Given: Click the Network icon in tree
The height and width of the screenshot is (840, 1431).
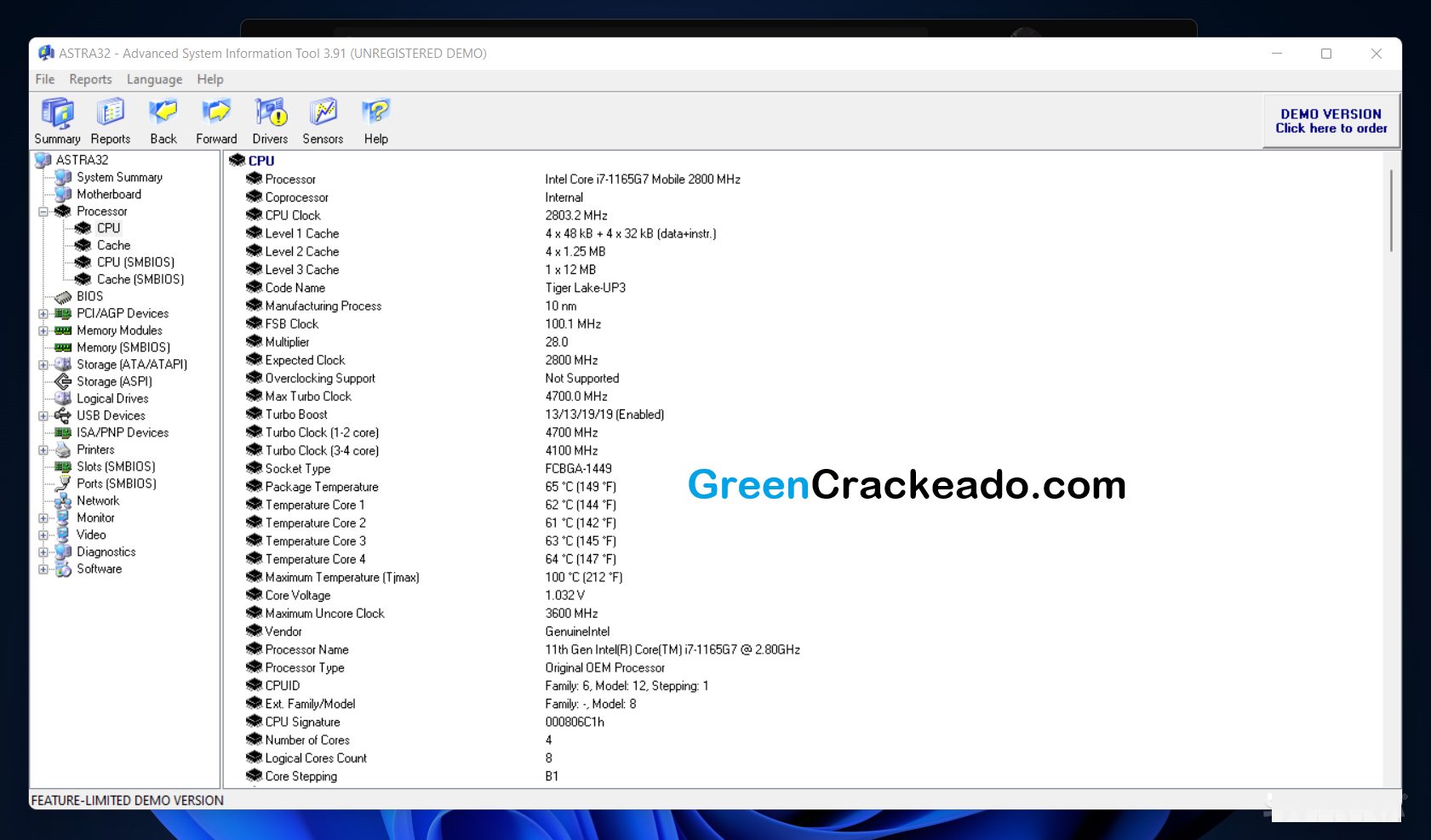Looking at the screenshot, I should (63, 500).
